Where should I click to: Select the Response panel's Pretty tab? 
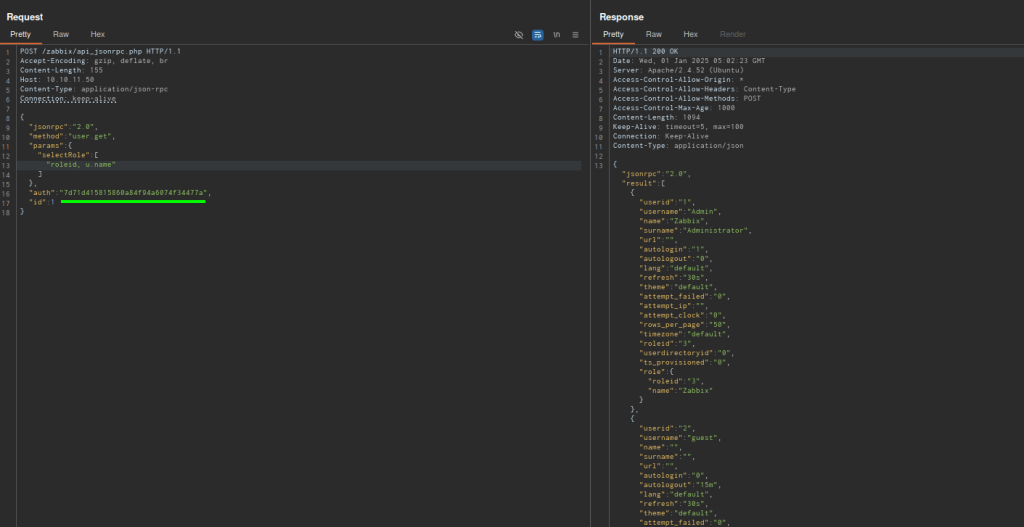(x=613, y=34)
